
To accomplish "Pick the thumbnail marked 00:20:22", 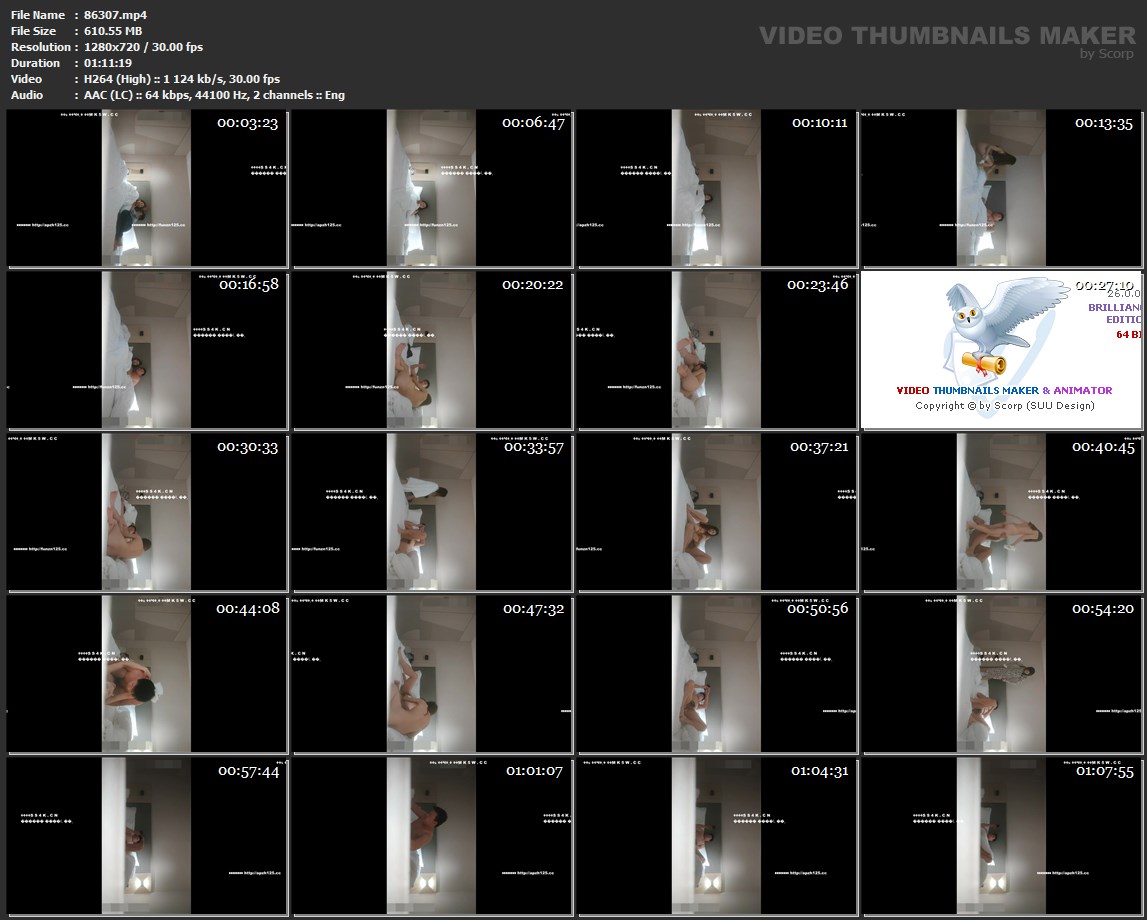I will [432, 350].
